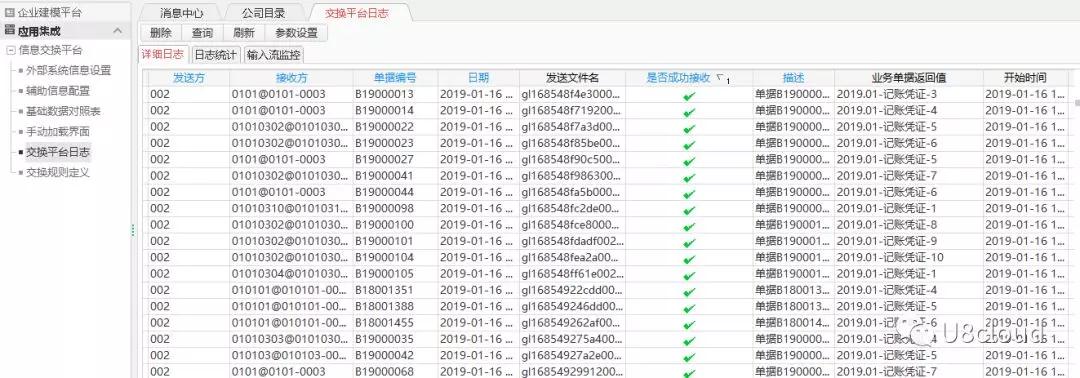The image size is (1080, 378).
Task: Click the 删除 toolbar button
Action: click(160, 32)
